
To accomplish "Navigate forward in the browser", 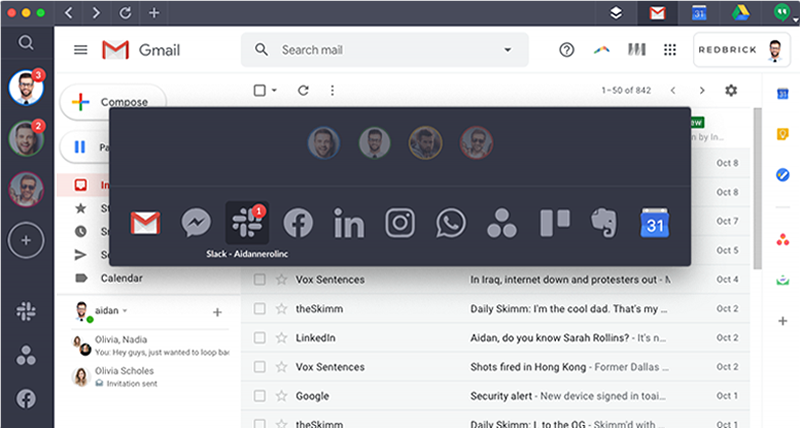I will click(x=96, y=13).
